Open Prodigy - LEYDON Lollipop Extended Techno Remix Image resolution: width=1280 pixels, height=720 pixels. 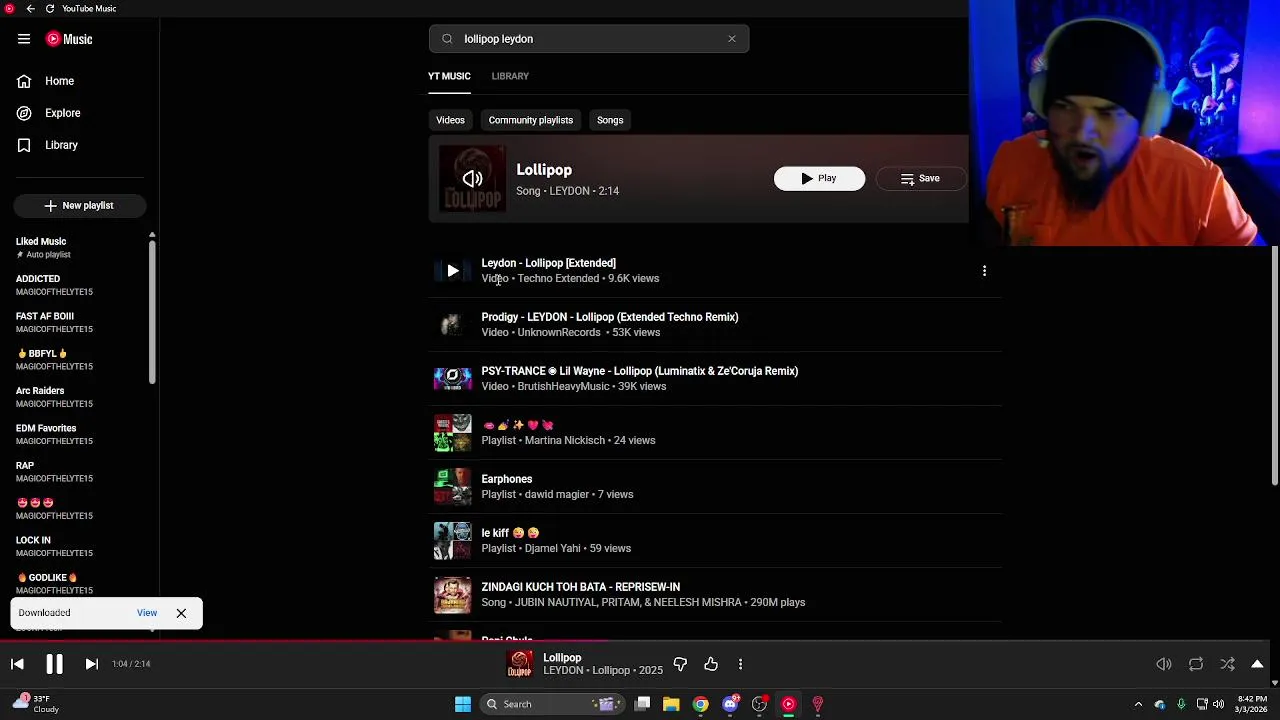(x=610, y=317)
